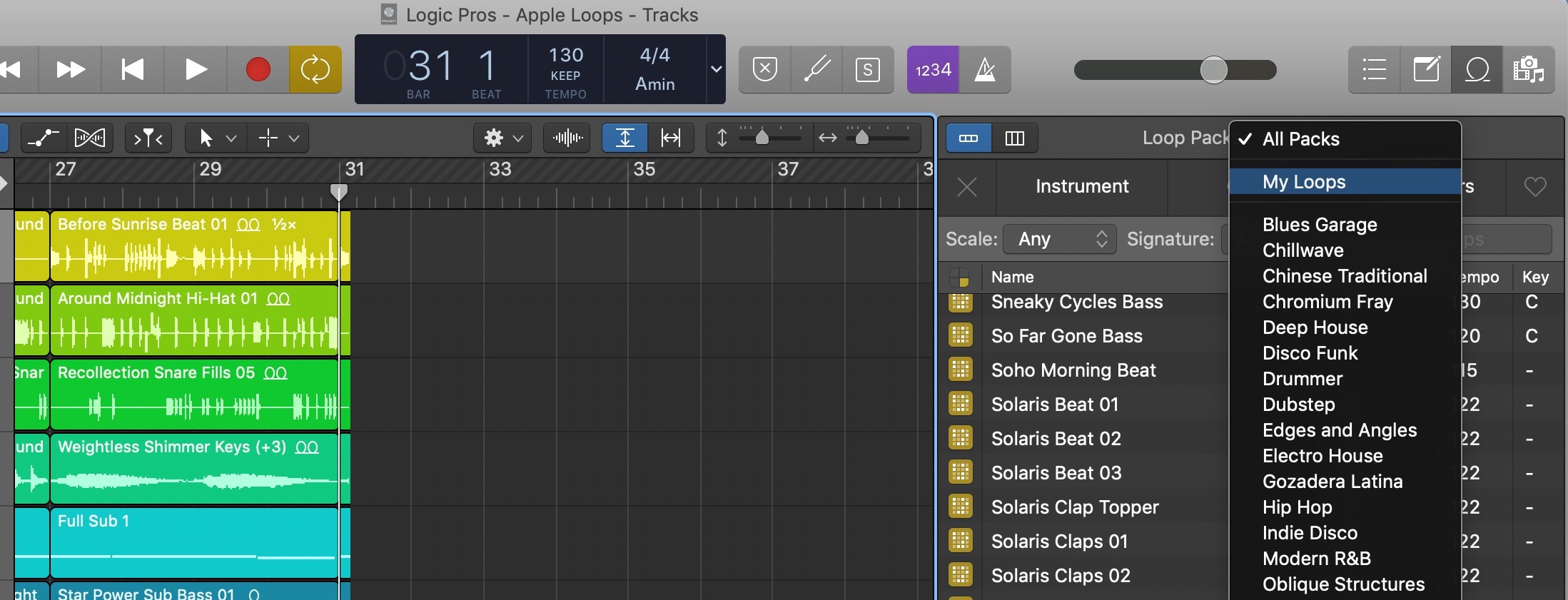This screenshot has width=1568, height=600.
Task: Toggle Cycle mode on or off
Action: [x=315, y=70]
